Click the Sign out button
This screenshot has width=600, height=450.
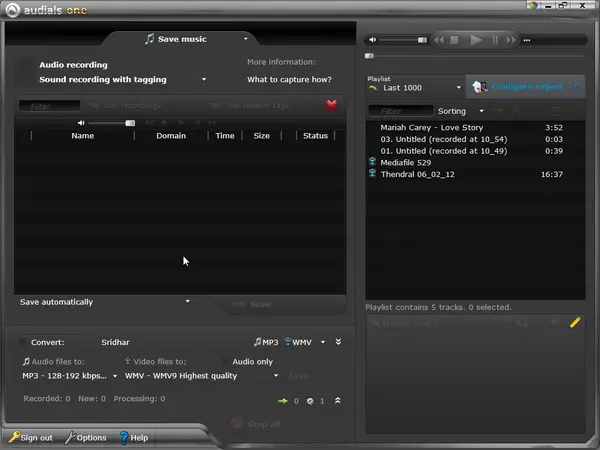(x=31, y=437)
